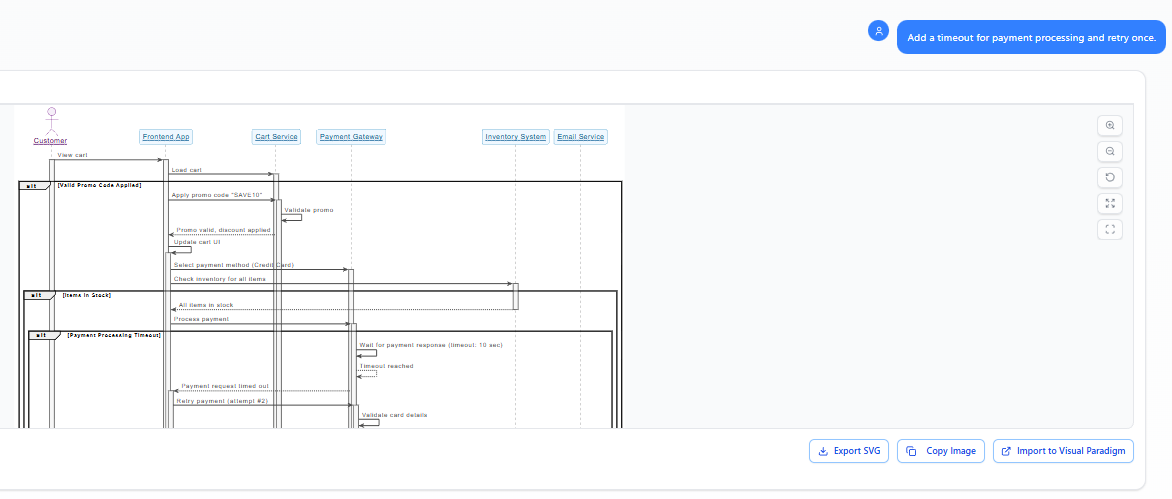Select the Inventory System lifeline header

[515, 137]
